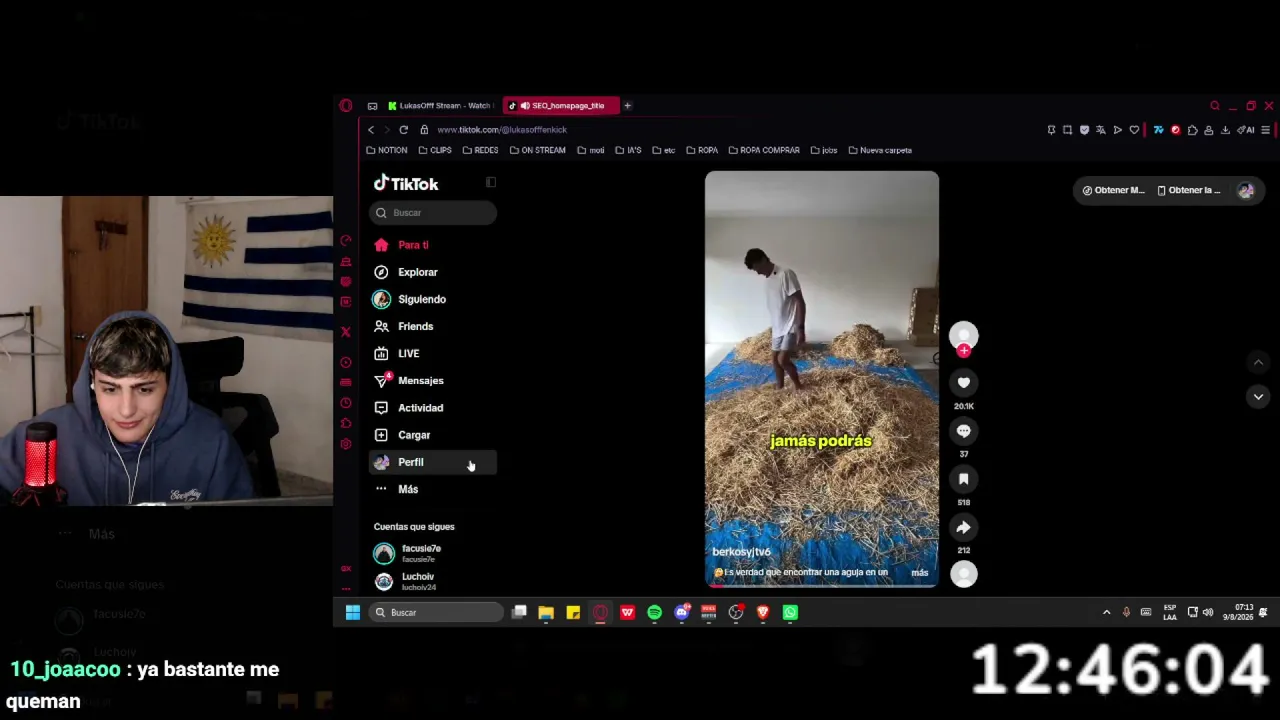The width and height of the screenshot is (1280, 720).
Task: Click the TikTok search field
Action: coord(433,212)
